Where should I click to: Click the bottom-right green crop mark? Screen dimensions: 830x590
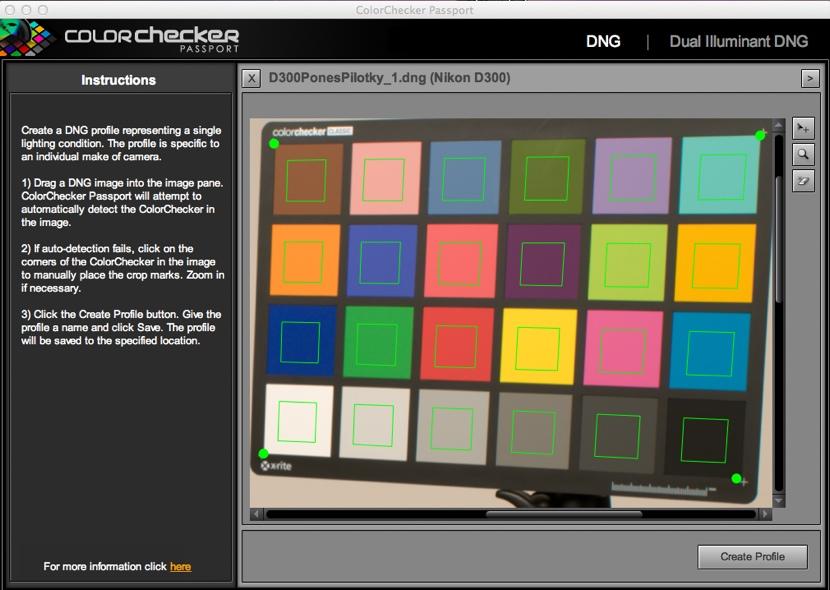(x=736, y=479)
